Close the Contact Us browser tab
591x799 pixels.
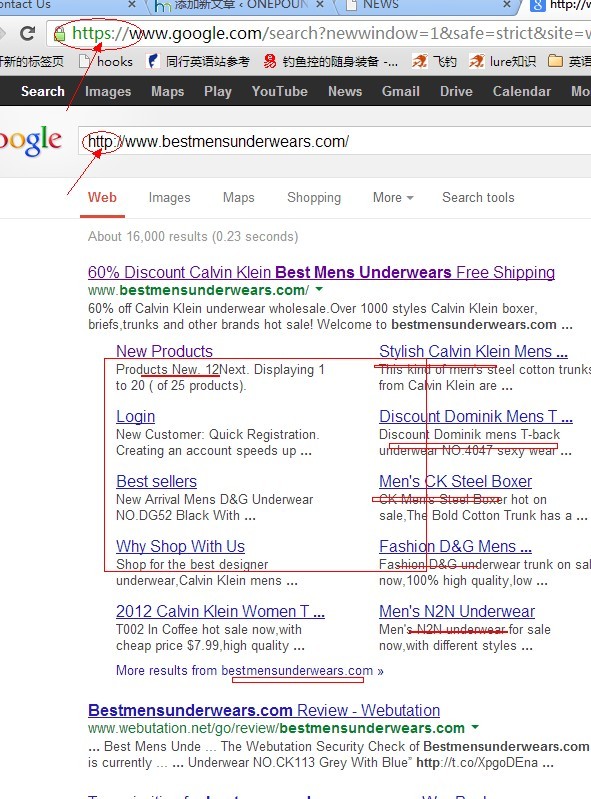click(x=132, y=5)
